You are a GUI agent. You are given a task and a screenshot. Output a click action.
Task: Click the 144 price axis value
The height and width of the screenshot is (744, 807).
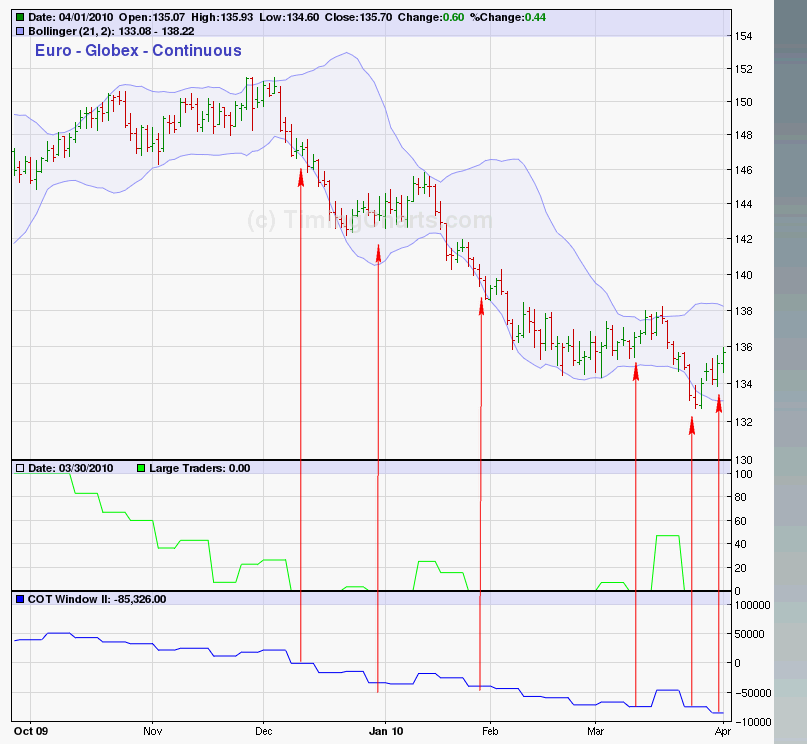pyautogui.click(x=743, y=204)
